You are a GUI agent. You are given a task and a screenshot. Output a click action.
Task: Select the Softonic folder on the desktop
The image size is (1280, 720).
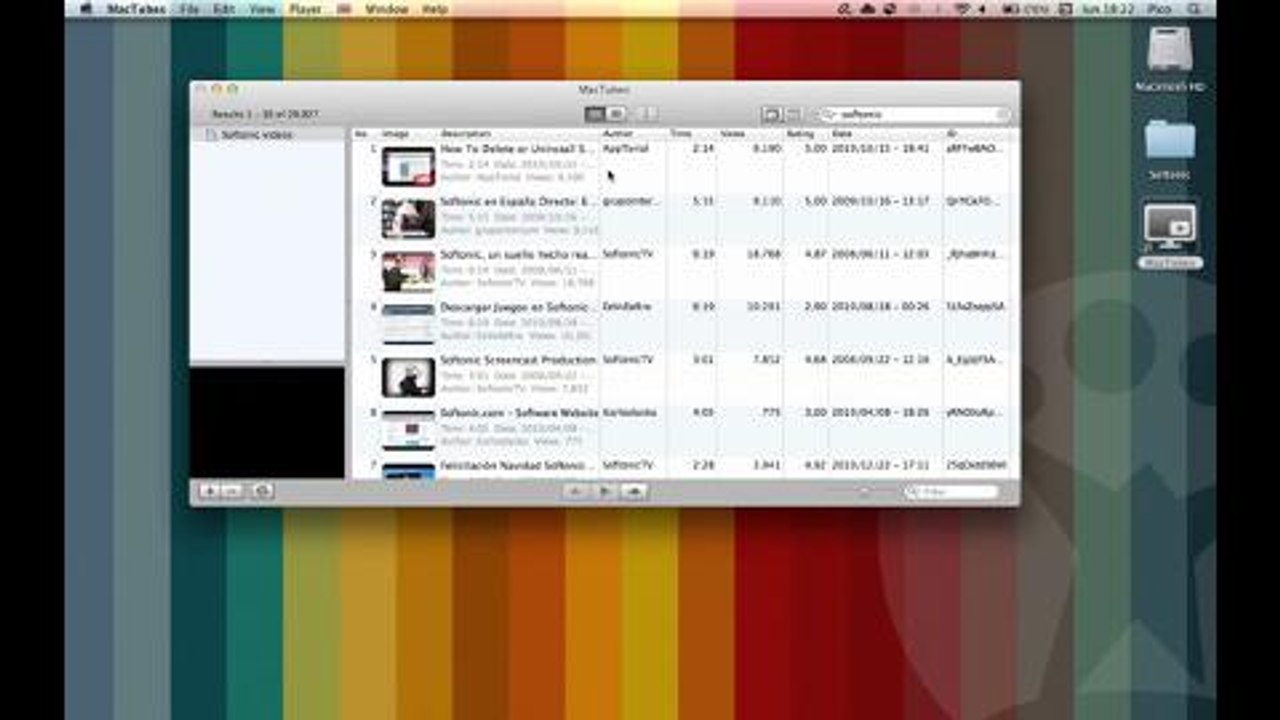[x=1169, y=150]
